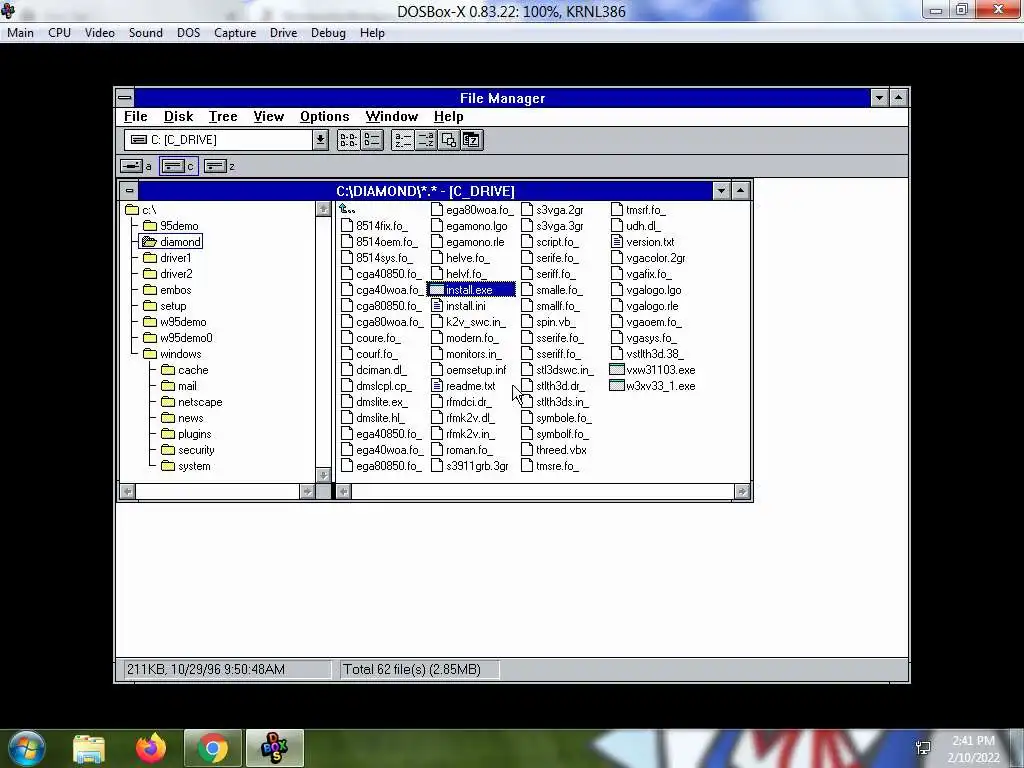Select the netscape subfolder in tree
This screenshot has height=768, width=1024.
tap(191, 402)
